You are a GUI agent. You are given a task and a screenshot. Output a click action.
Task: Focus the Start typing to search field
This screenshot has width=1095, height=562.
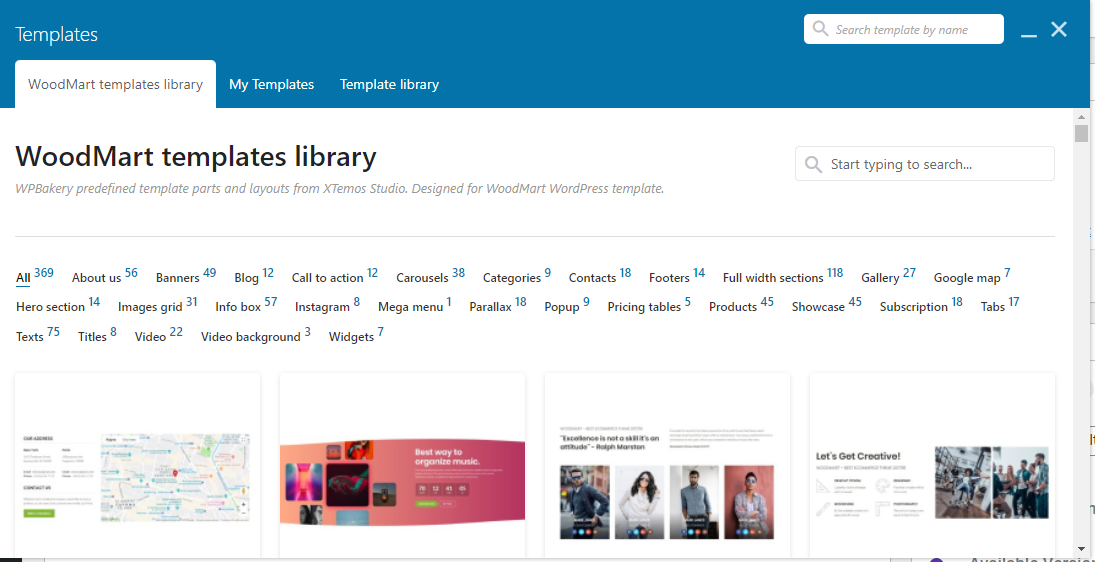[925, 164]
